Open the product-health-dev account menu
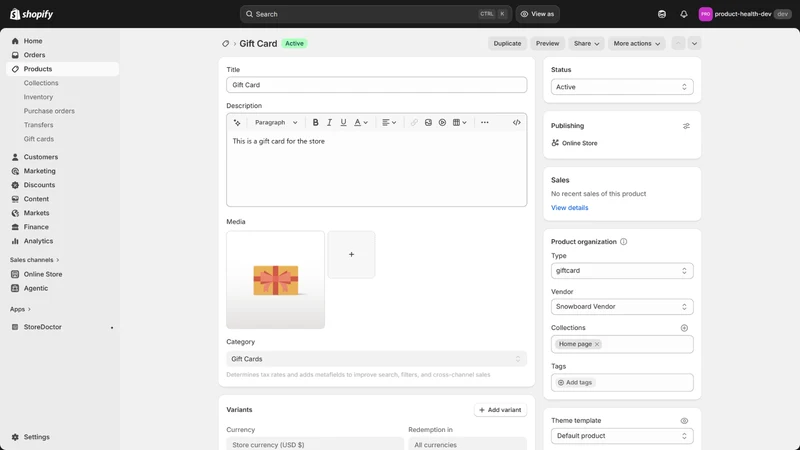The height and width of the screenshot is (450, 800). click(x=744, y=14)
